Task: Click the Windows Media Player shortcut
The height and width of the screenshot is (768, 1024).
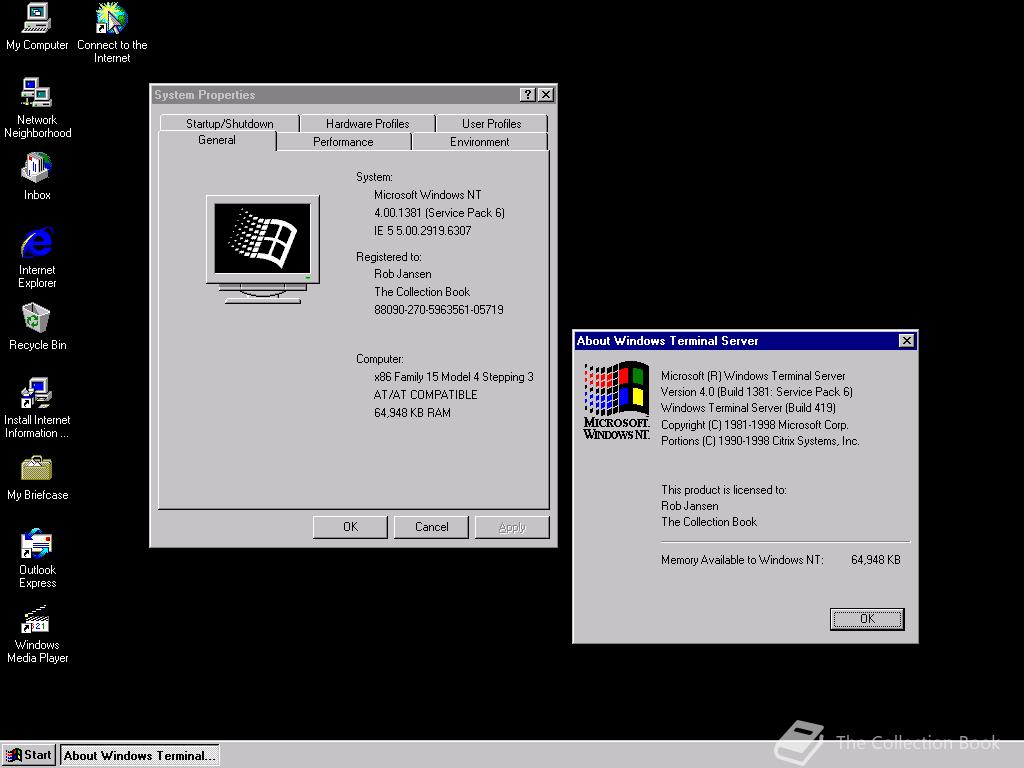Action: (37, 634)
